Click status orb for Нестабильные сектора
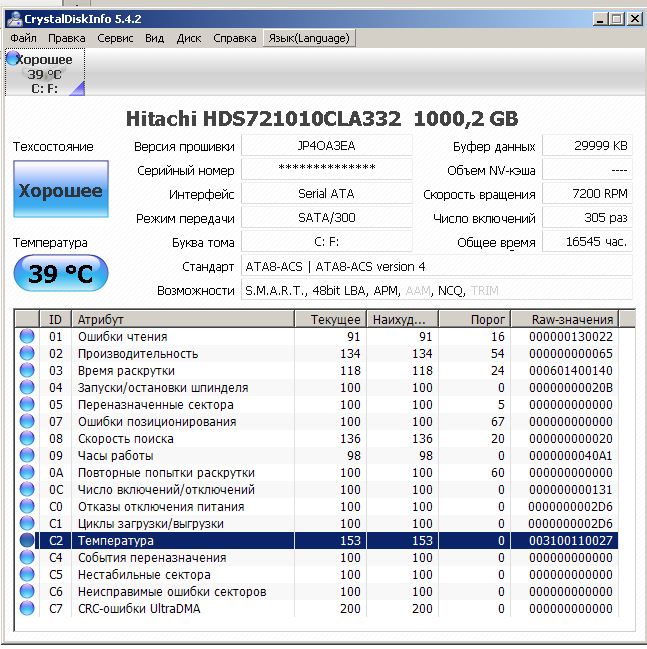The height and width of the screenshot is (649, 647). click(27, 575)
